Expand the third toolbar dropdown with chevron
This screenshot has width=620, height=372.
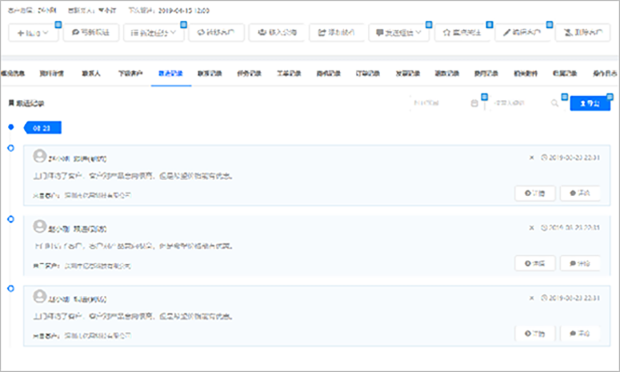pyautogui.click(x=153, y=33)
